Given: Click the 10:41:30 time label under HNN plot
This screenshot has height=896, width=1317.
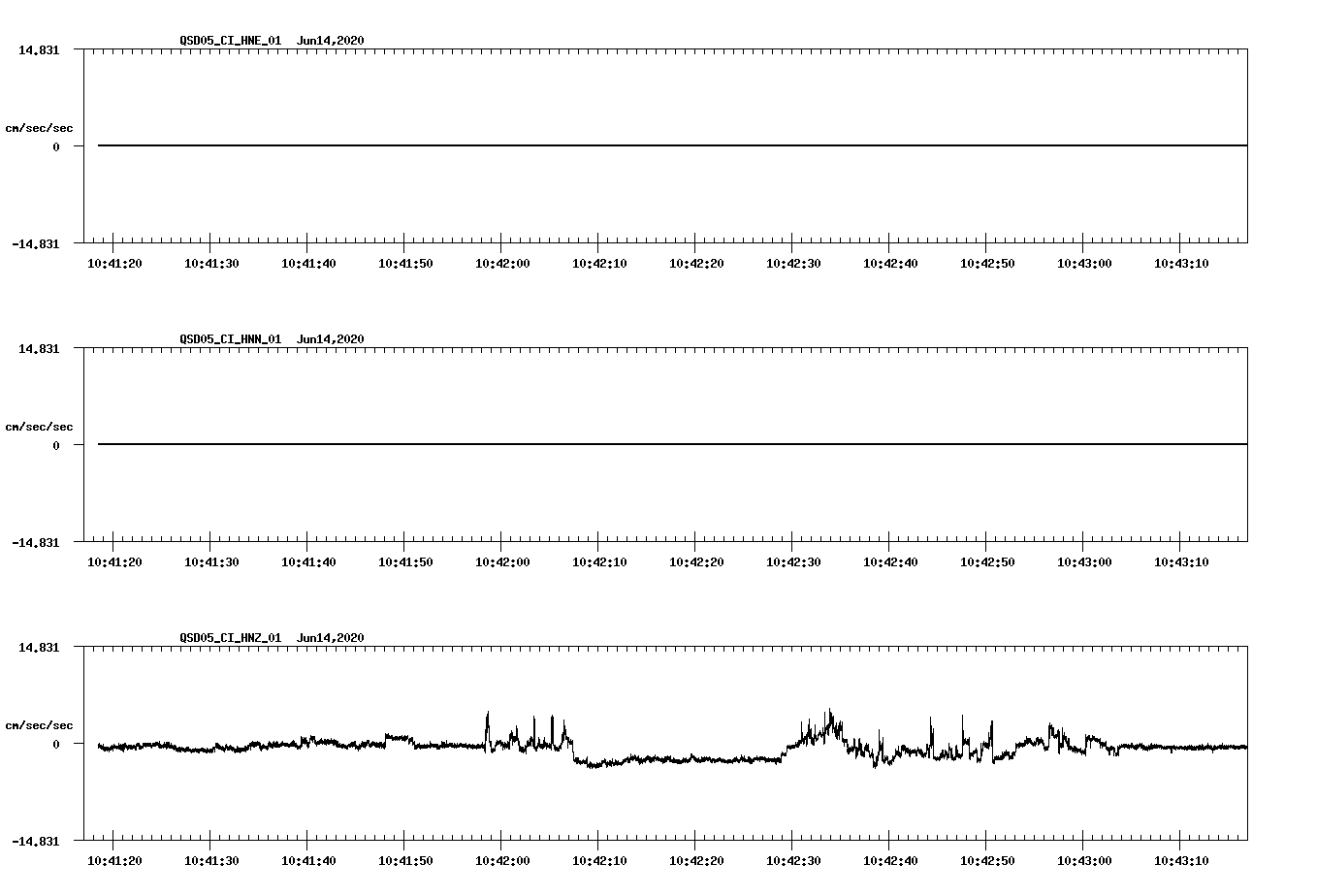Looking at the screenshot, I should pos(211,561).
